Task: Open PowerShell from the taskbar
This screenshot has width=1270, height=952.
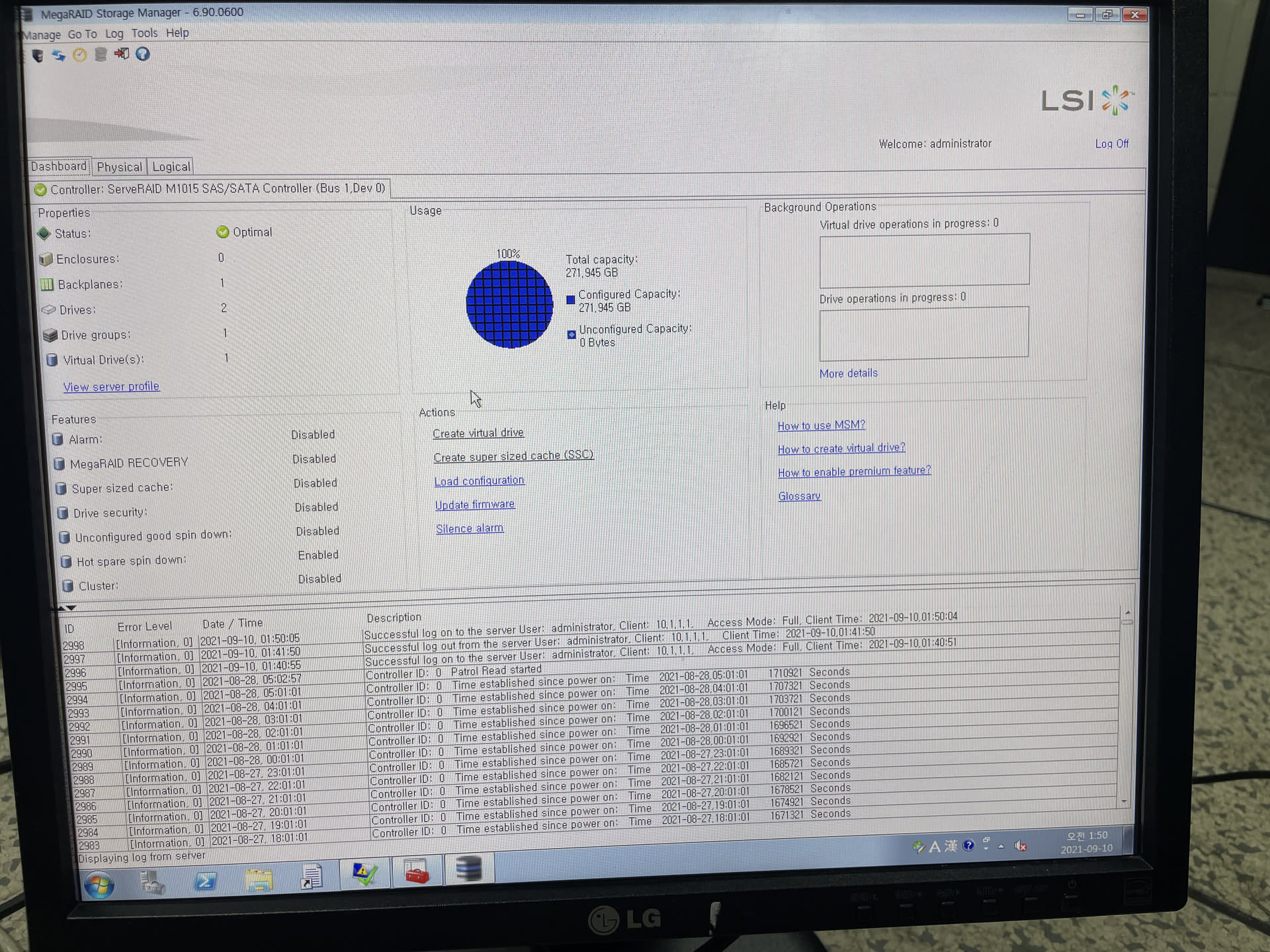Action: click(205, 882)
